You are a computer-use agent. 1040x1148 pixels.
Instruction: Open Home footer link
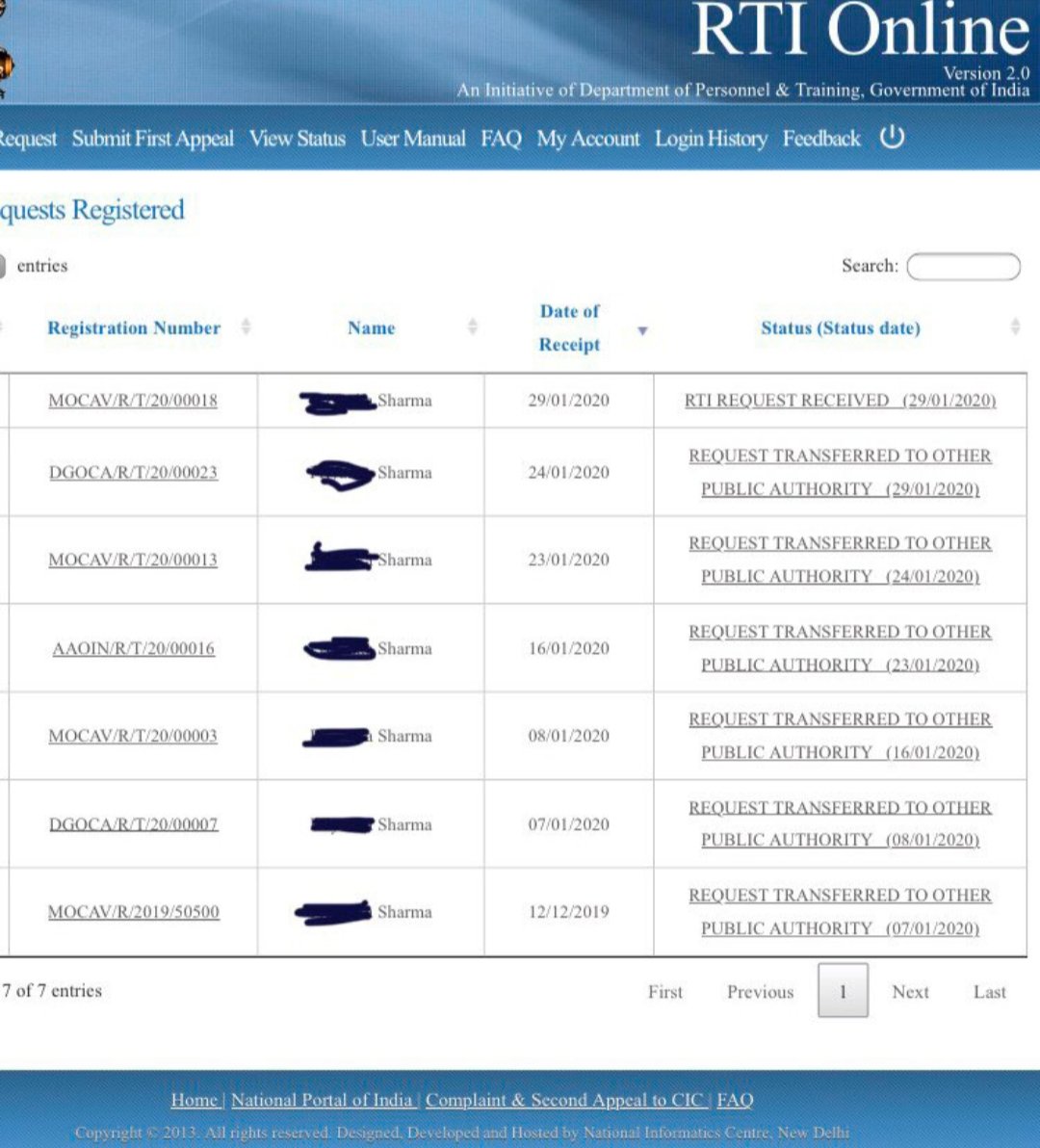click(x=195, y=1101)
